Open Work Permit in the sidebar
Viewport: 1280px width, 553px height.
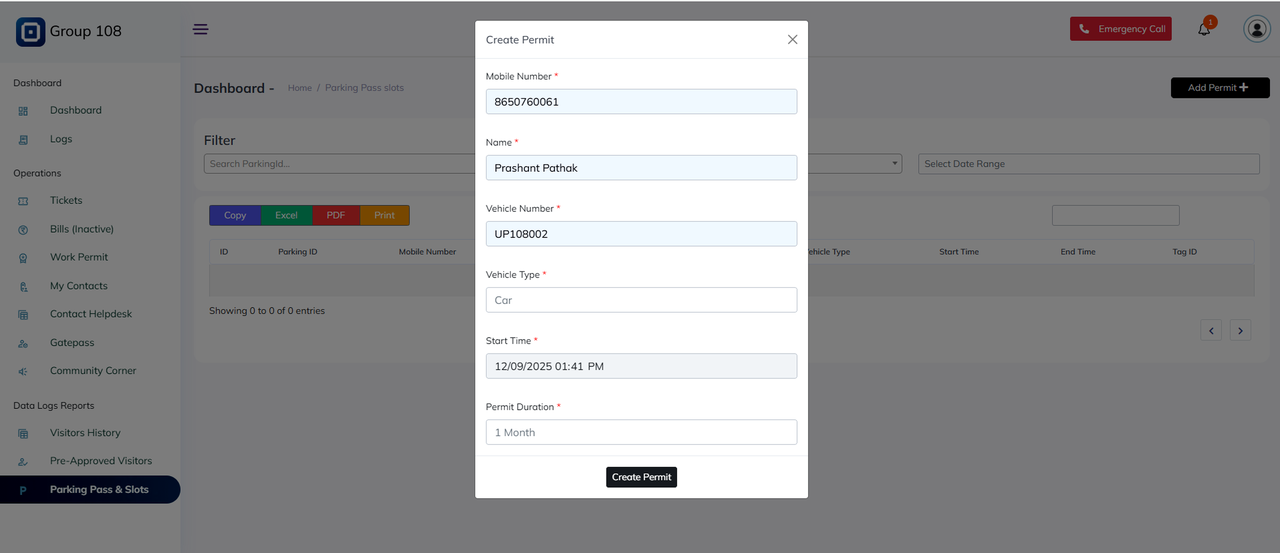click(79, 257)
